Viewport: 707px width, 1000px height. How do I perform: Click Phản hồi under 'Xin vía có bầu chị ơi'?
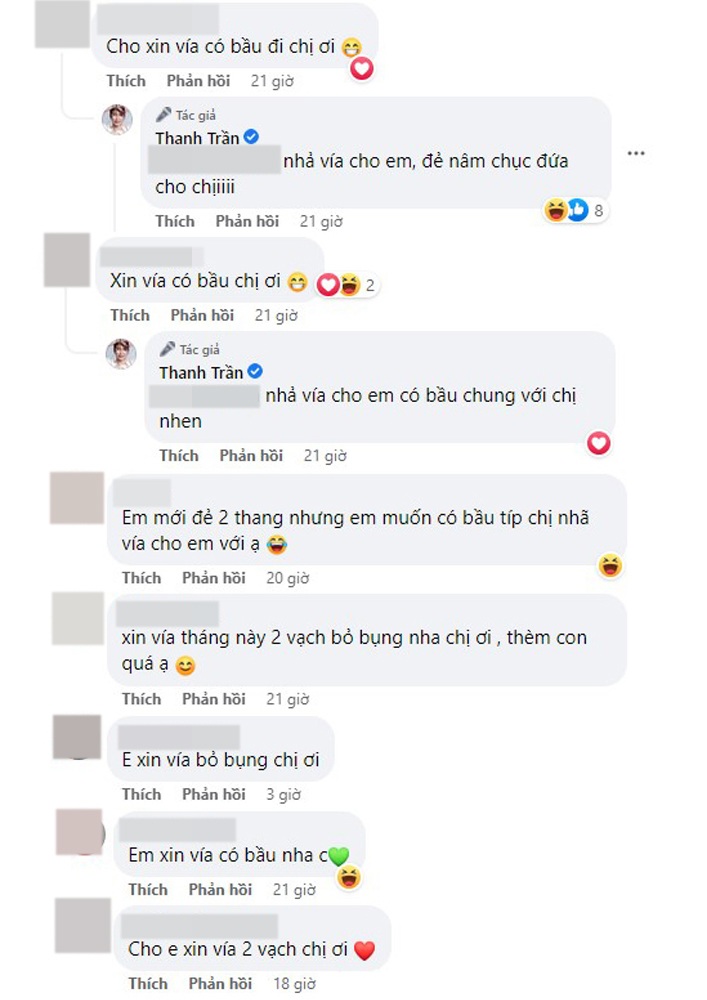coord(202,316)
